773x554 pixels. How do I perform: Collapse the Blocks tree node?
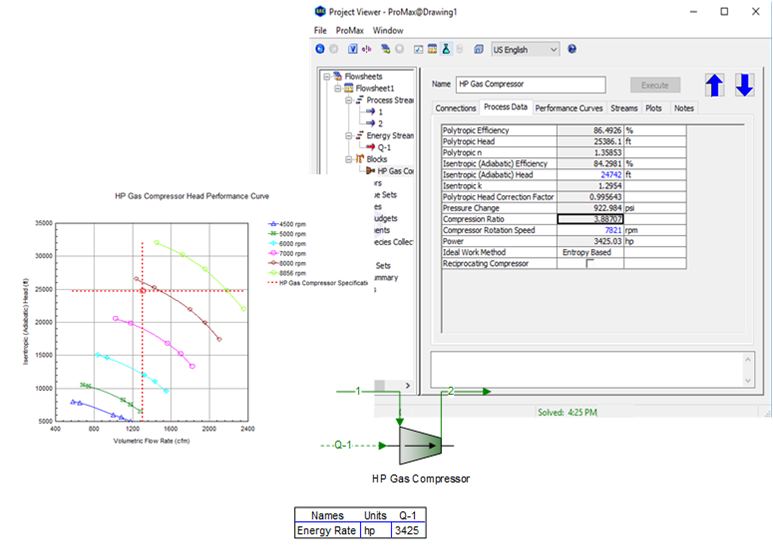(x=349, y=159)
